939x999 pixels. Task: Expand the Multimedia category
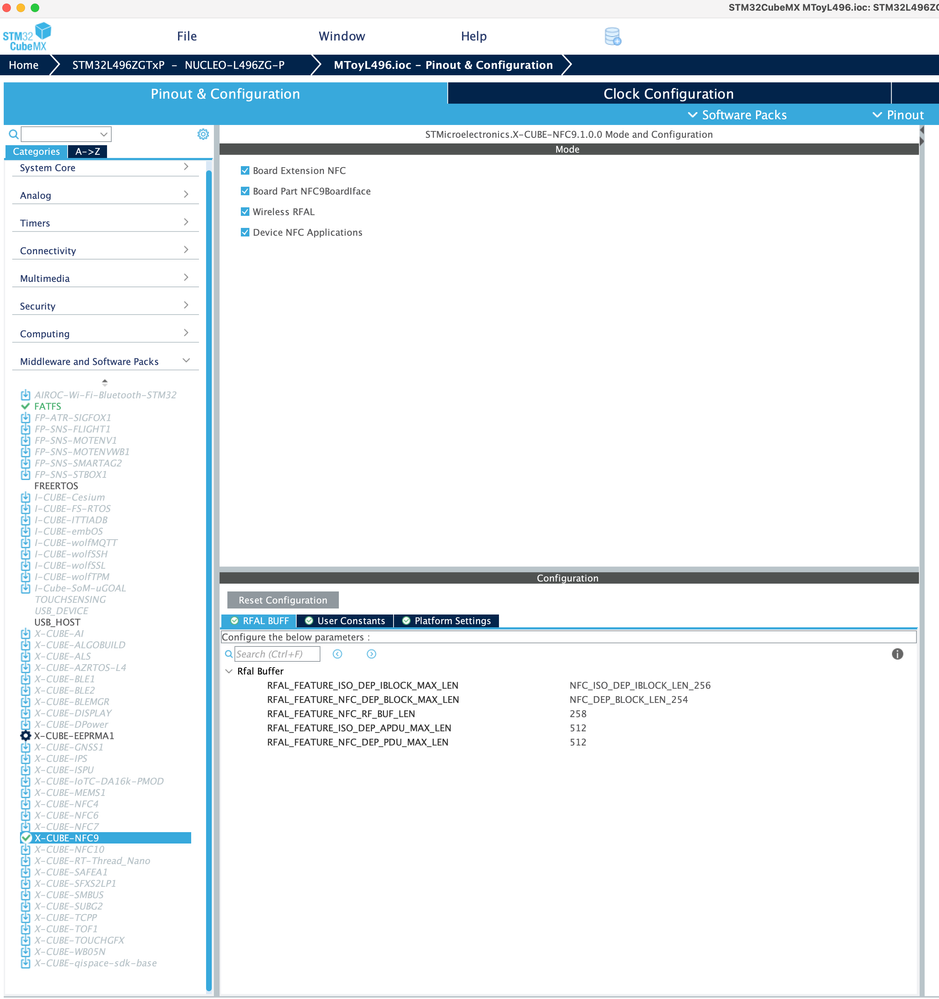[105, 278]
